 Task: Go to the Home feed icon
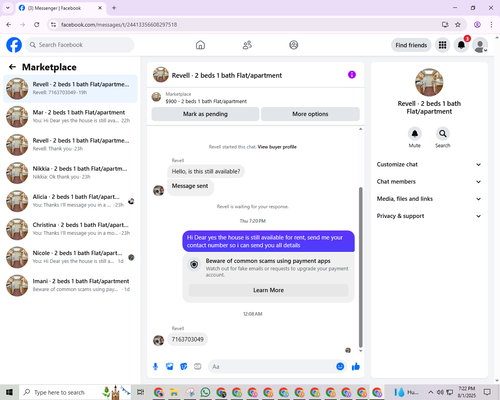[200, 45]
